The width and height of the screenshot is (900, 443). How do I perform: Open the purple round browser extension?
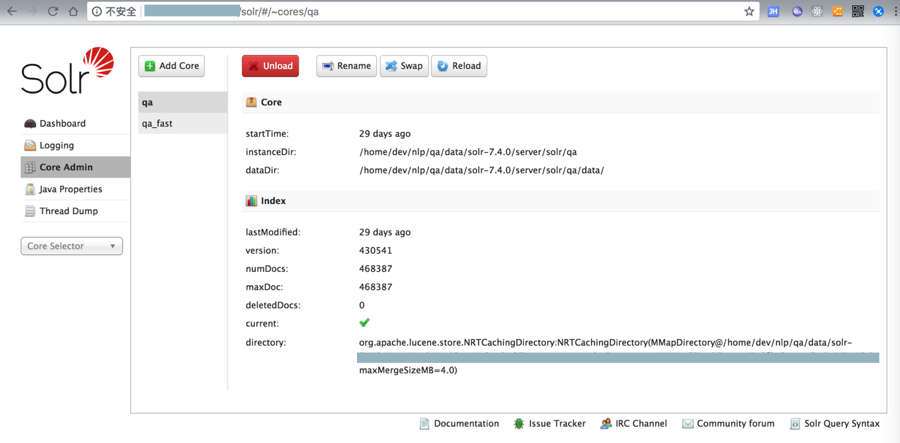(797, 11)
